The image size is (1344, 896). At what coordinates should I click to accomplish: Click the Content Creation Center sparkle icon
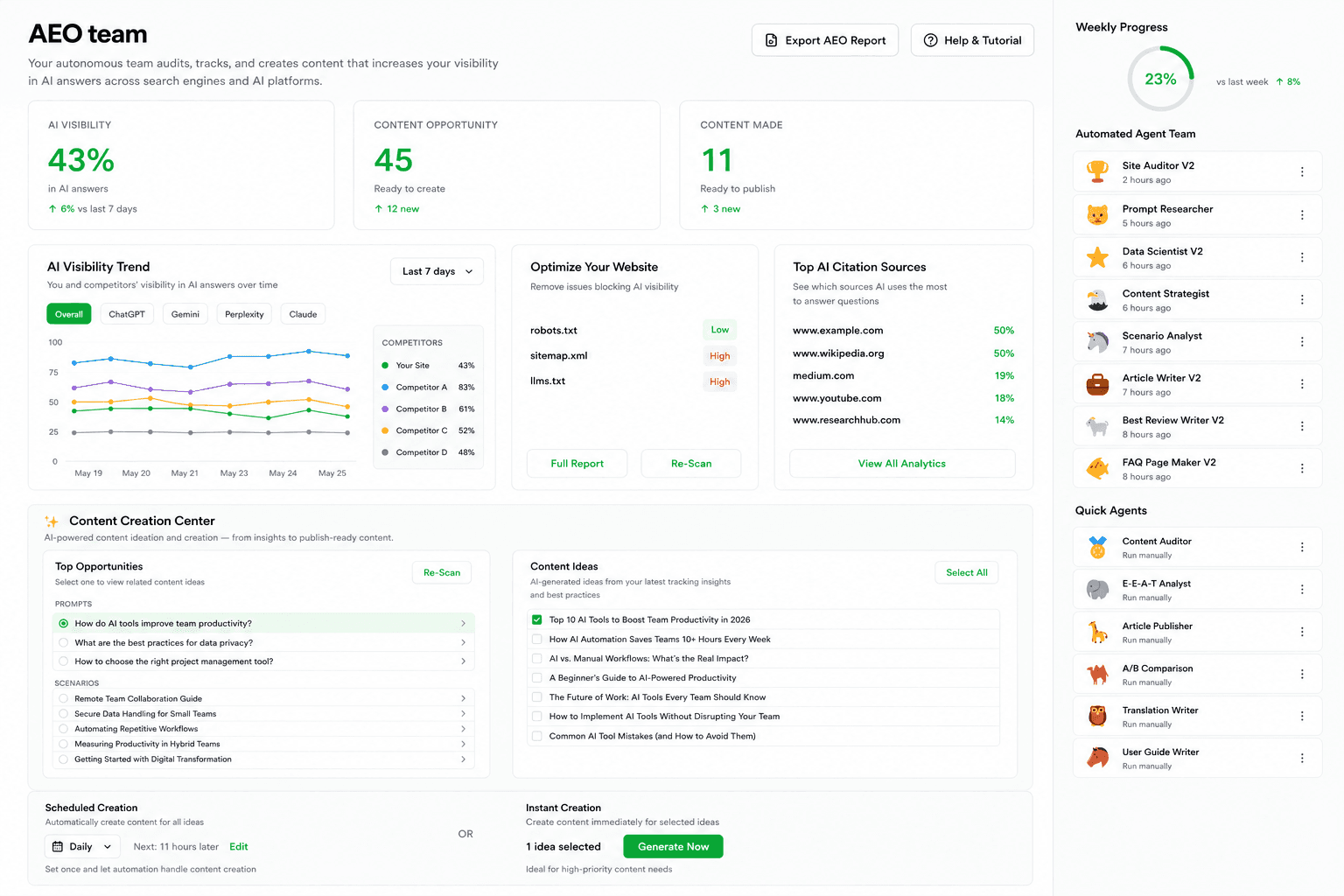pos(52,521)
